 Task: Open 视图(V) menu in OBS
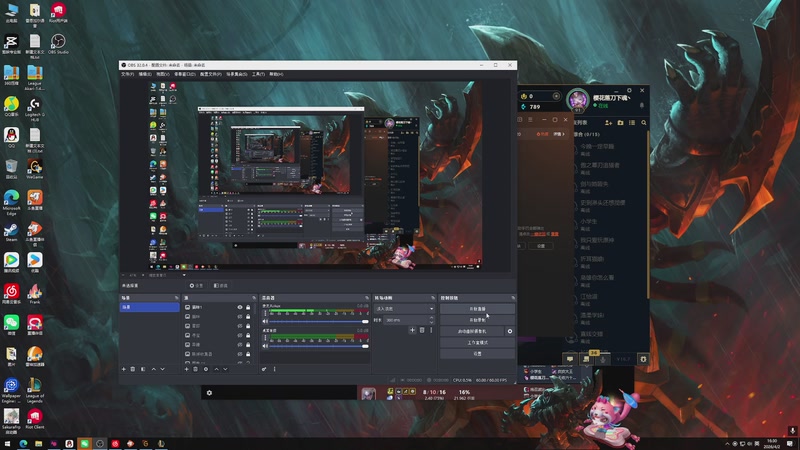(163, 74)
